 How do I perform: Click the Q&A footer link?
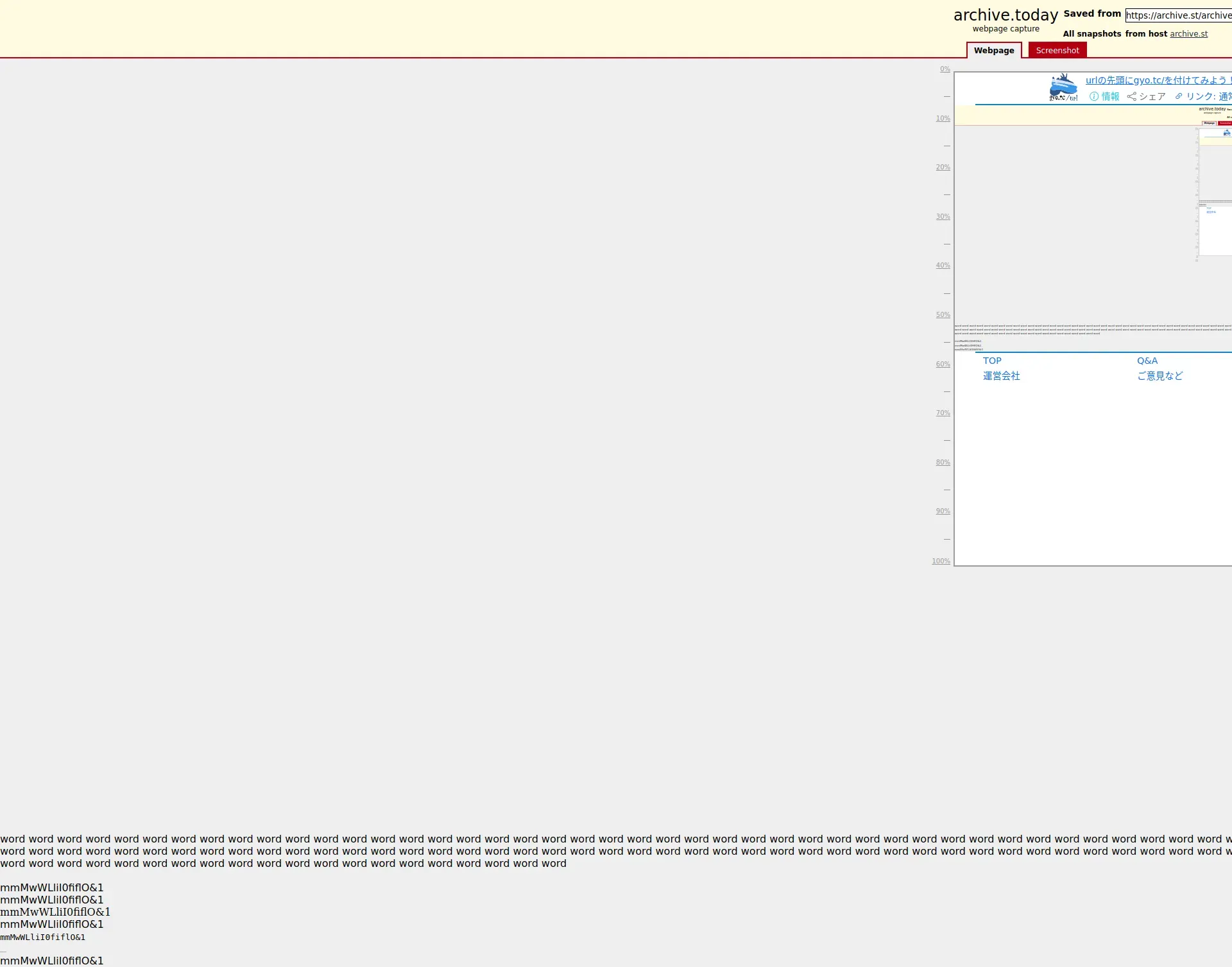1147,361
